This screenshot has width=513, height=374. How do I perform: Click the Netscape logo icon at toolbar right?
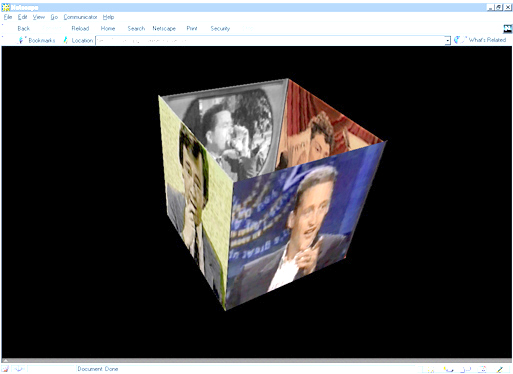tap(507, 29)
